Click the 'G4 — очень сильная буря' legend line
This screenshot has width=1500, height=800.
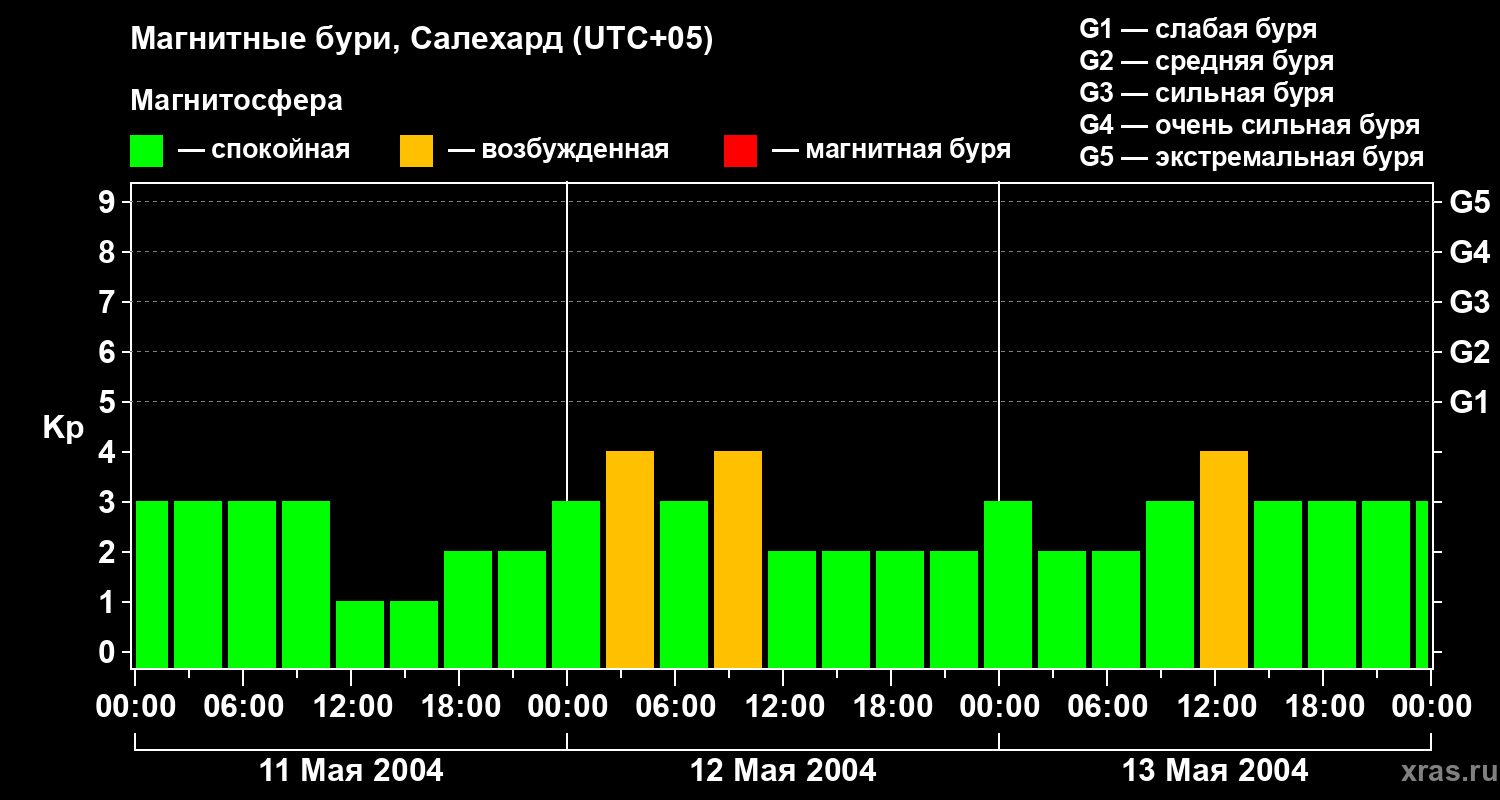1249,125
